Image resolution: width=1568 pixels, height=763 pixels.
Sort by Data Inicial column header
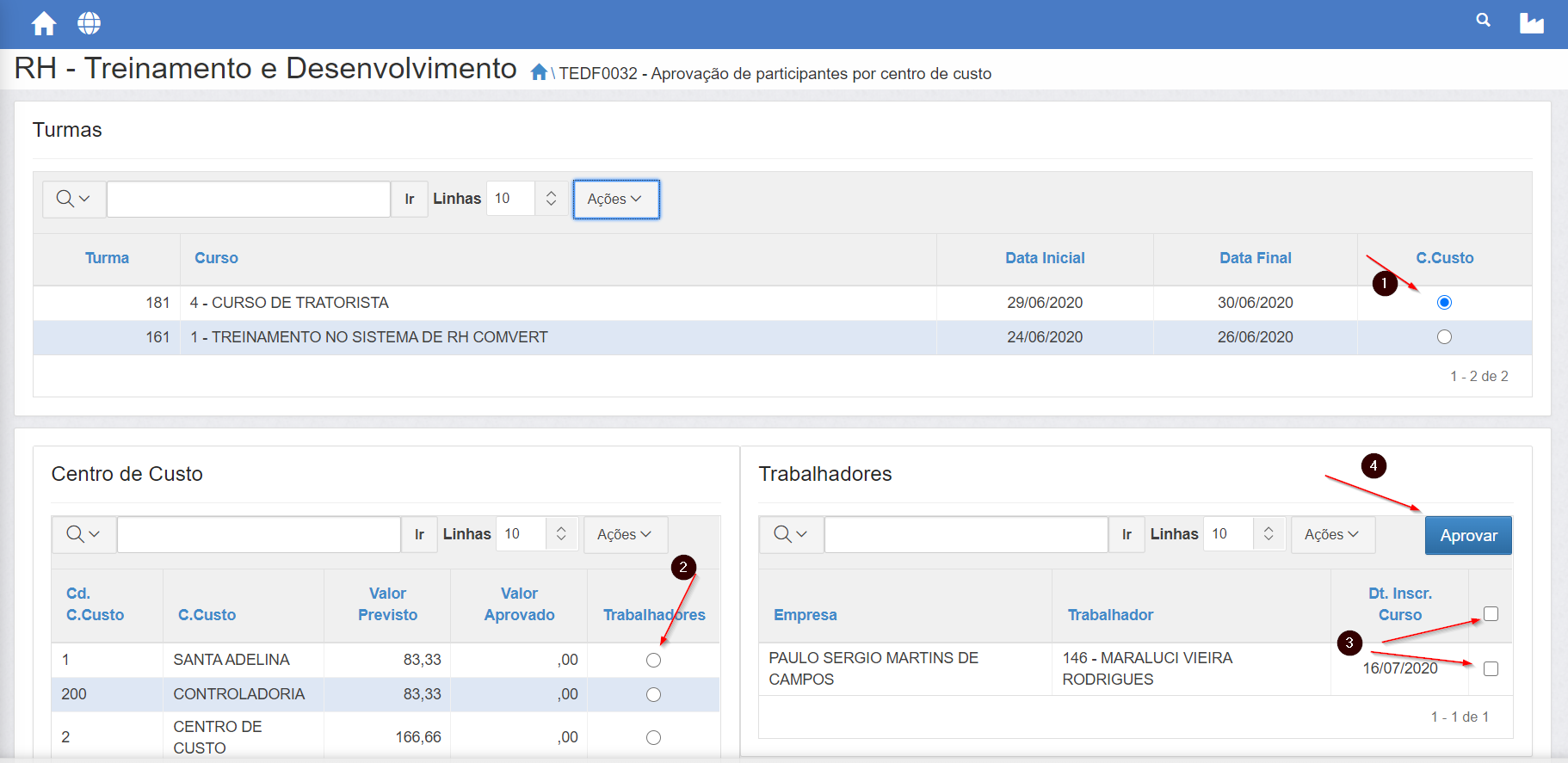click(1045, 258)
